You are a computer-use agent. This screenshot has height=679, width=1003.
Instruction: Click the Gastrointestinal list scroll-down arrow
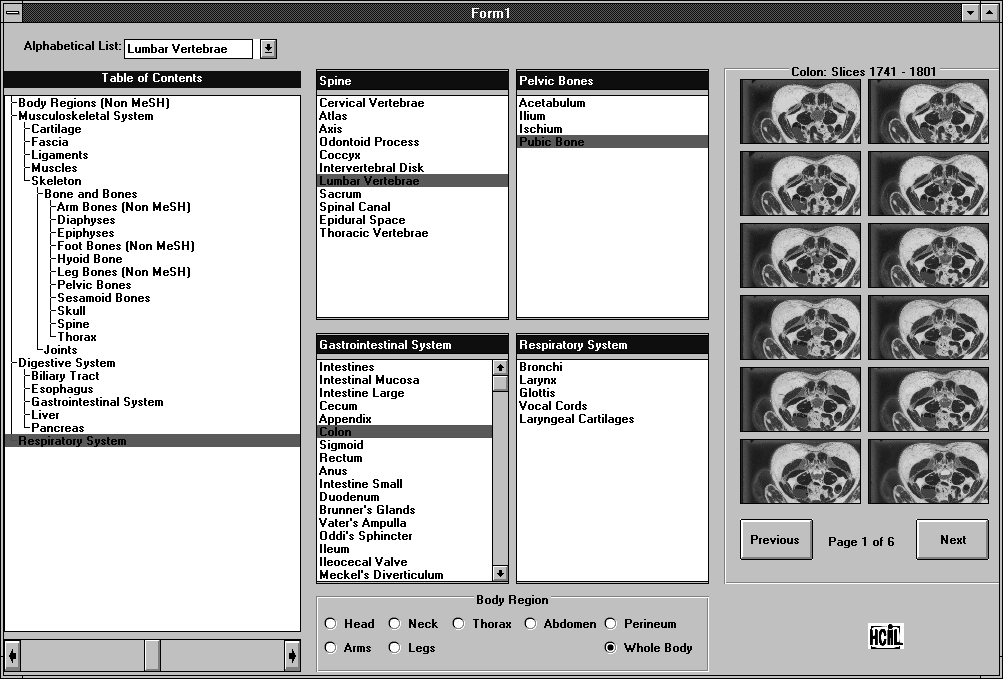(500, 573)
